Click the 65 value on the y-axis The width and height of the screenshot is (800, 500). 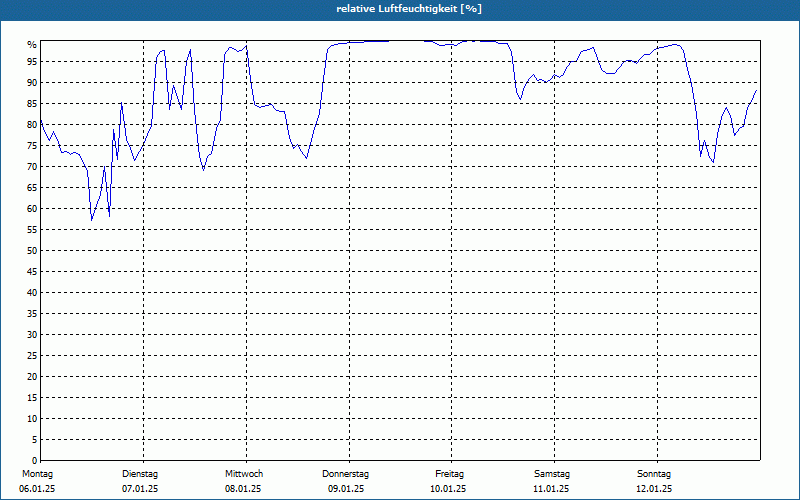pyautogui.click(x=32, y=188)
